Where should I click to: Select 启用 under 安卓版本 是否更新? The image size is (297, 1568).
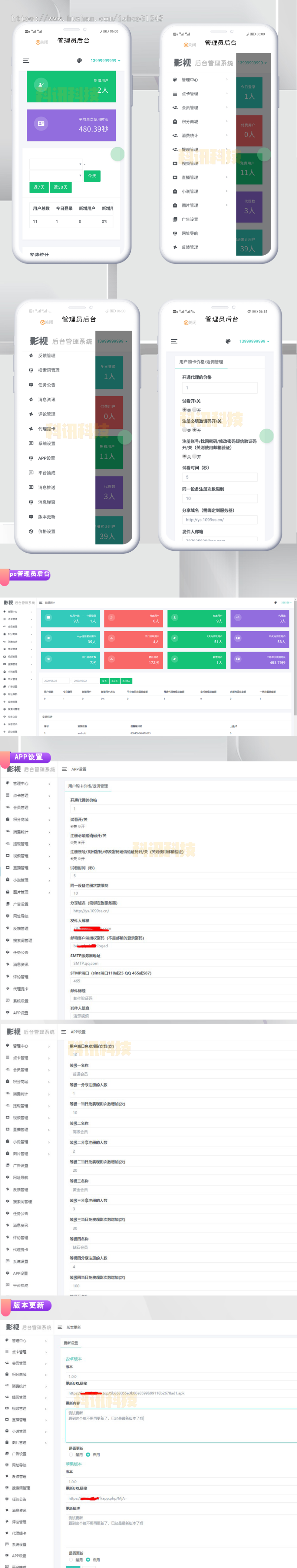point(88,1455)
